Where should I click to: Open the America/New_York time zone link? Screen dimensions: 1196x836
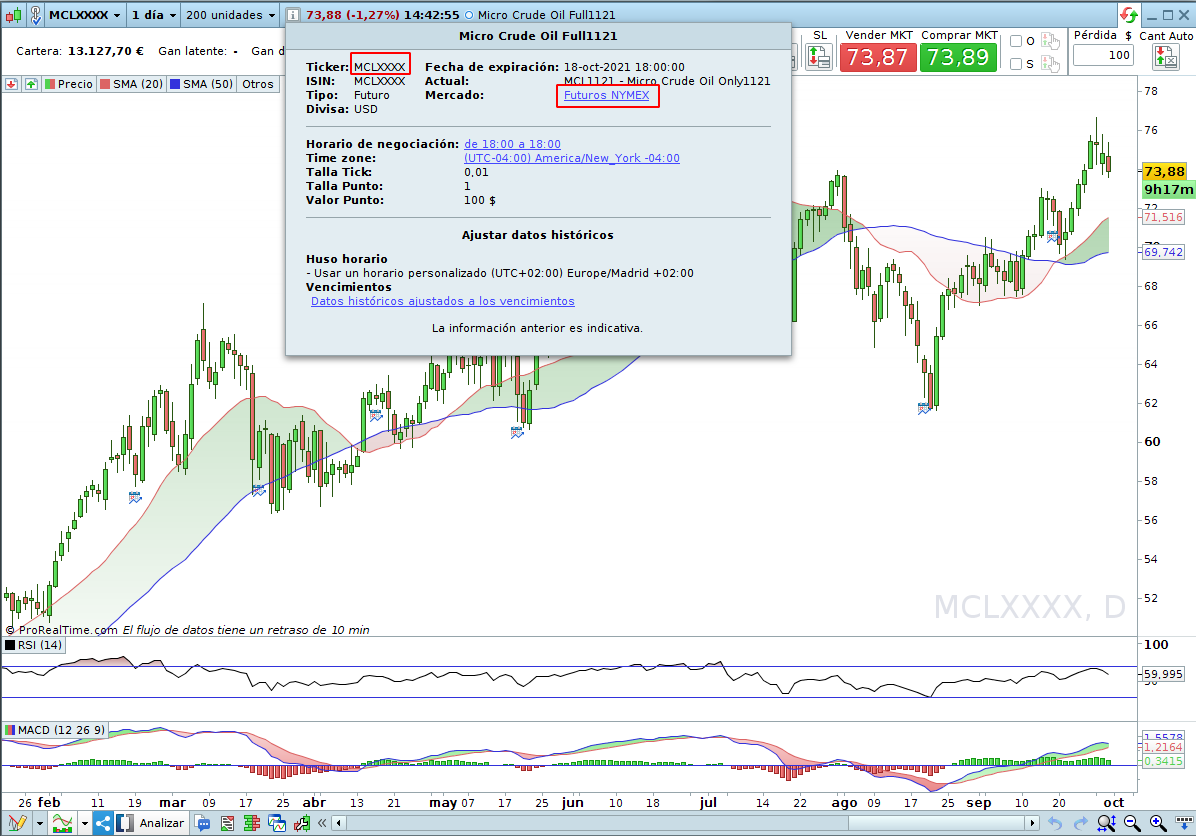tap(571, 158)
